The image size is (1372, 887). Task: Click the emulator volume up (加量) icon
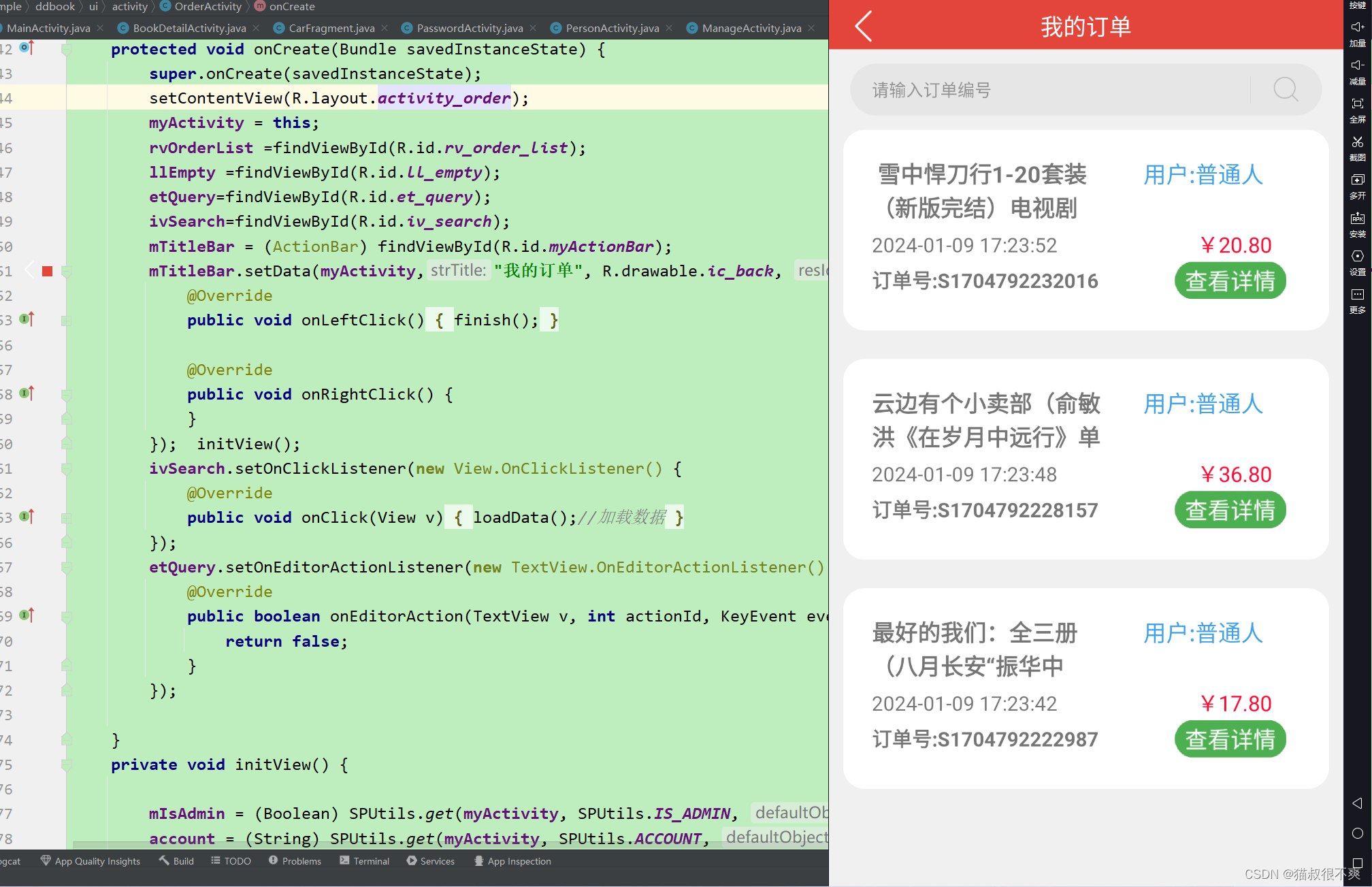(1357, 27)
